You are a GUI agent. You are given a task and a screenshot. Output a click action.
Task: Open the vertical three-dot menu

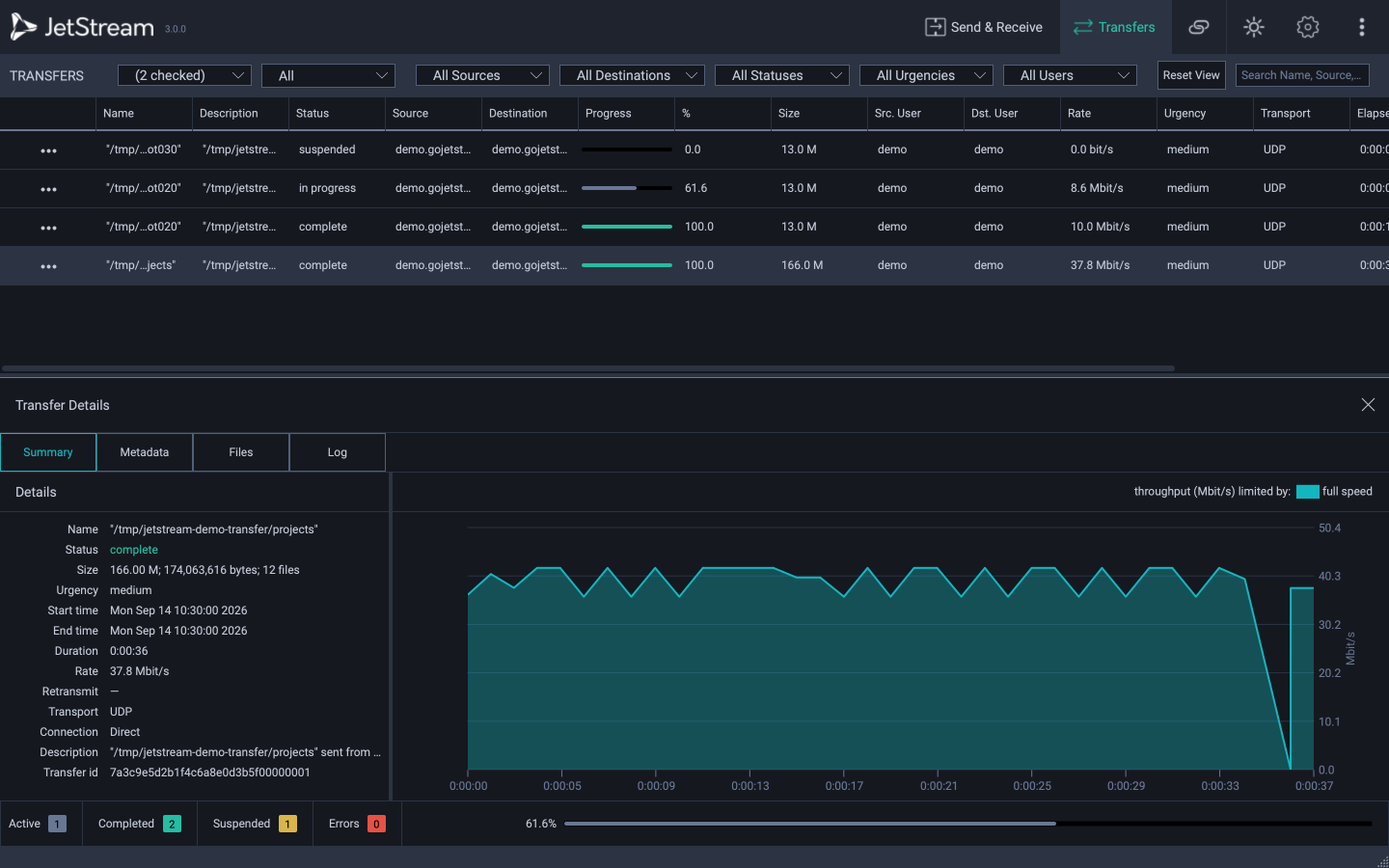tap(1362, 27)
